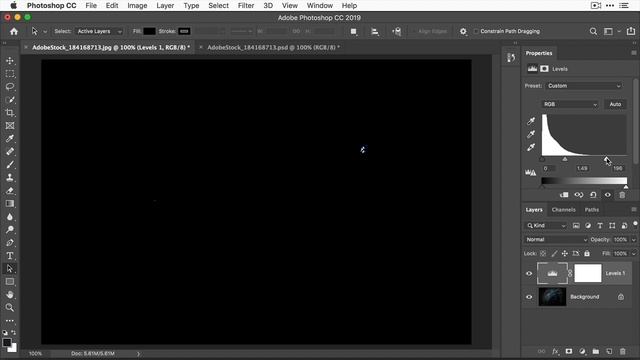This screenshot has width=640, height=360.
Task: Select the Hand tool
Action: 10,295
